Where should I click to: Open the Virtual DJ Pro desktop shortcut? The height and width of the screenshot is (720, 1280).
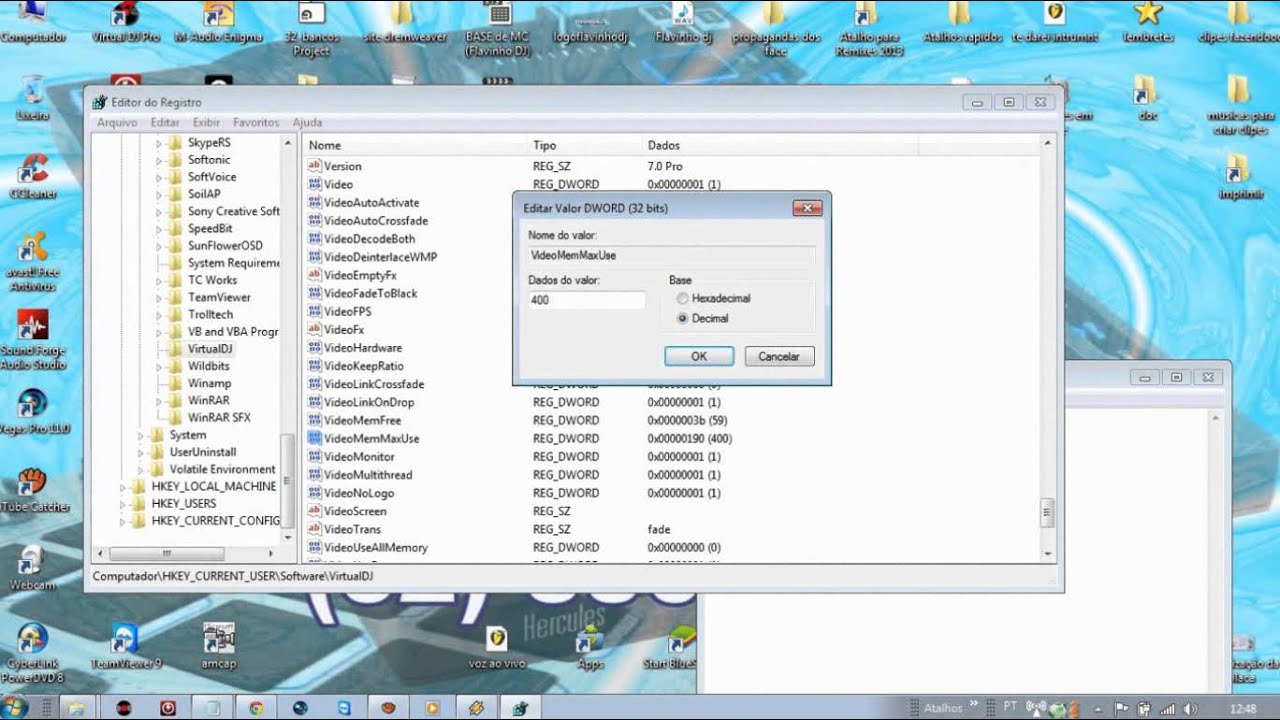click(125, 23)
